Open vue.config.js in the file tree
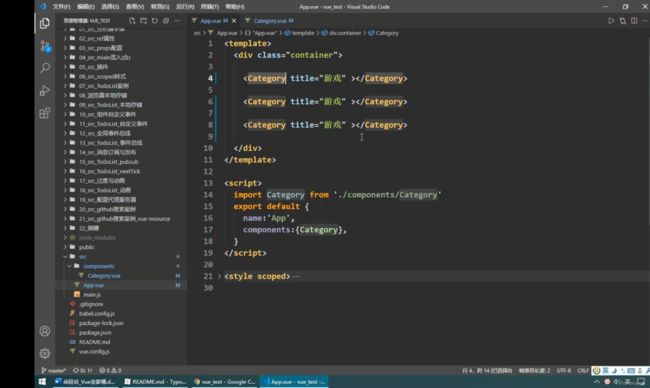The height and width of the screenshot is (388, 650). (x=94, y=352)
